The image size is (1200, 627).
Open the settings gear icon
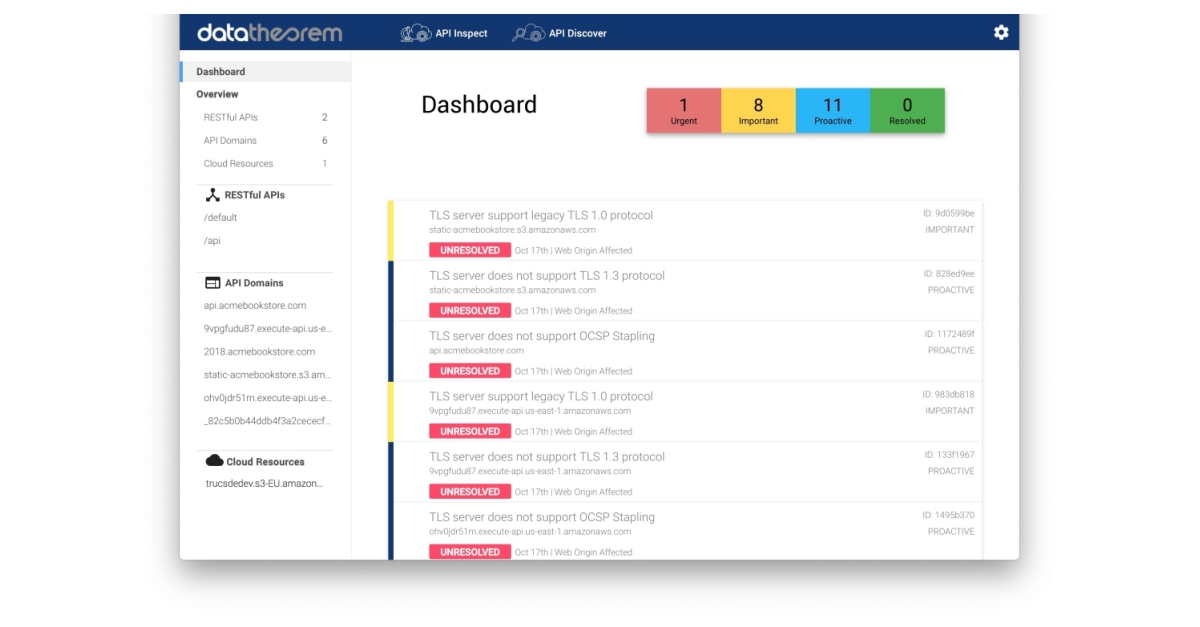click(x=1001, y=33)
